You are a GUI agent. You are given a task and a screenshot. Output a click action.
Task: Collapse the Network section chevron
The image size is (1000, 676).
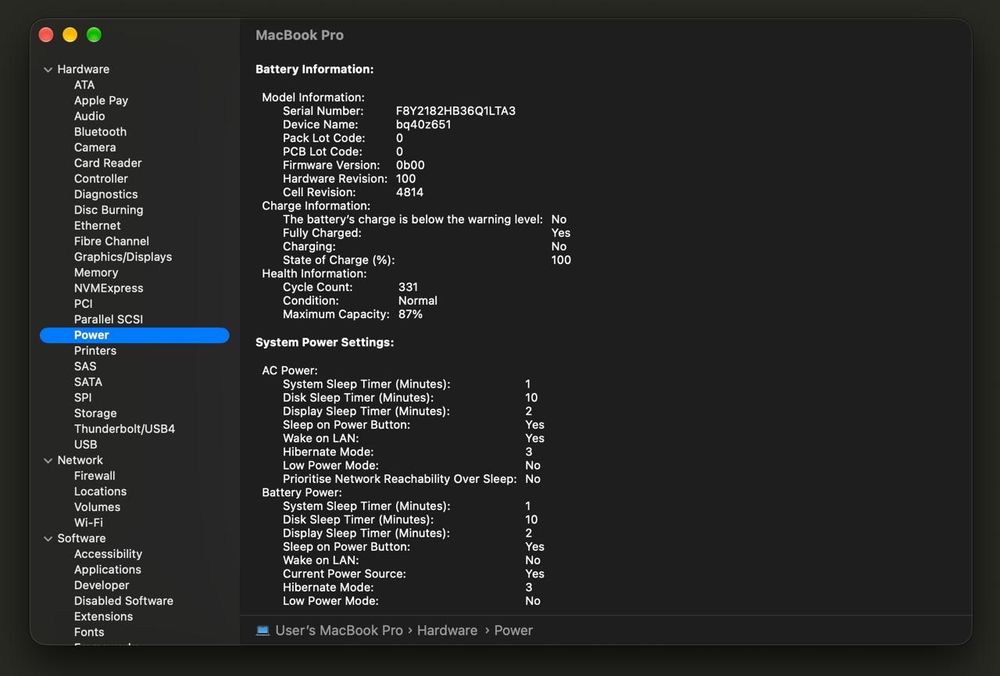click(x=48, y=460)
